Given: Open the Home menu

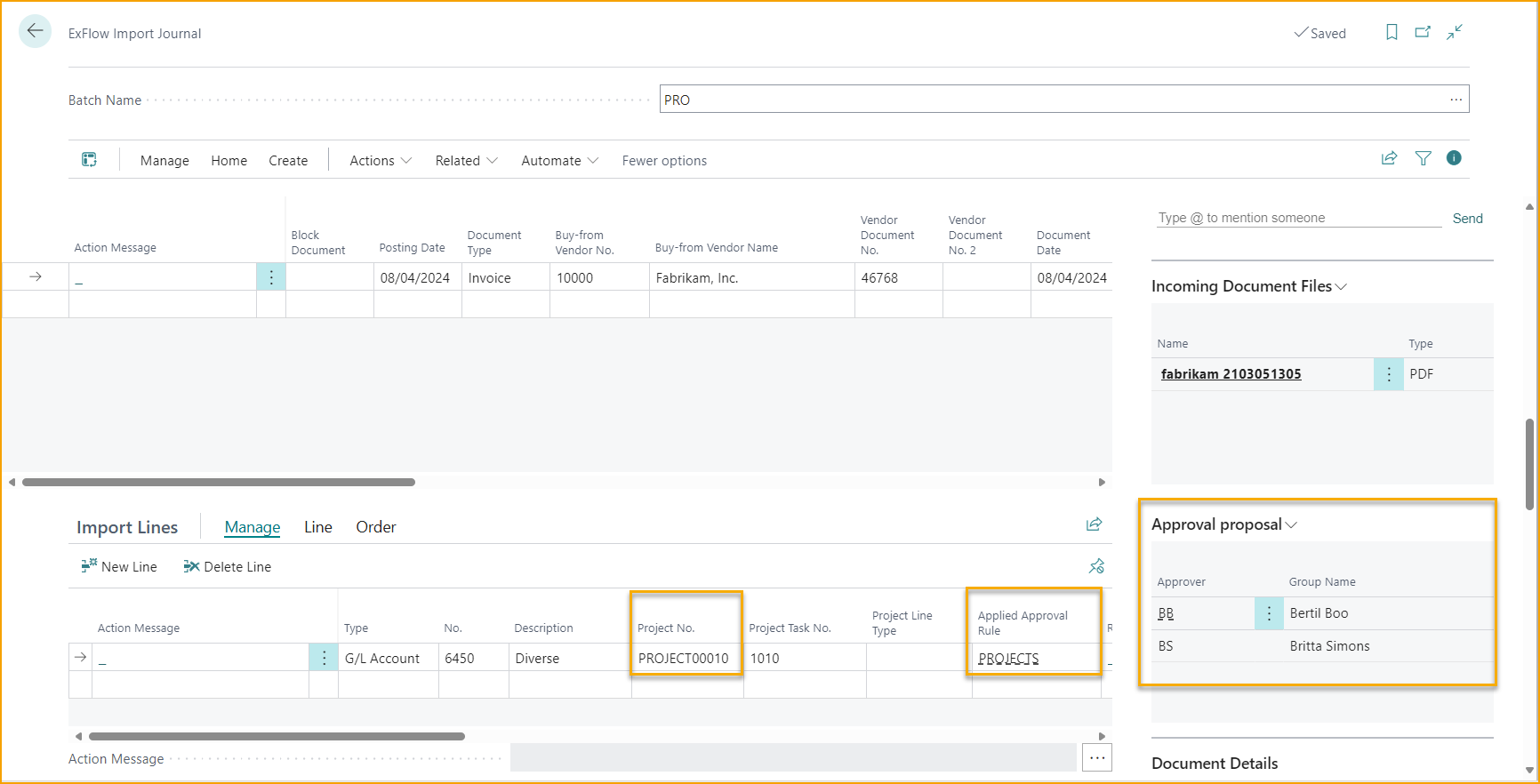Looking at the screenshot, I should [x=229, y=161].
